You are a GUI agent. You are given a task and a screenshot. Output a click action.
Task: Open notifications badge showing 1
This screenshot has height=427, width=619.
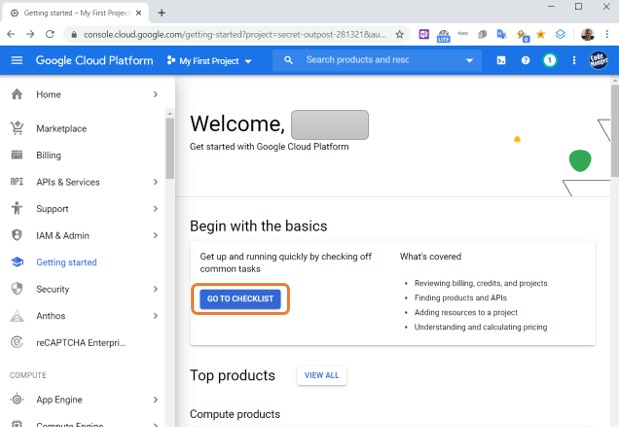pyautogui.click(x=550, y=60)
